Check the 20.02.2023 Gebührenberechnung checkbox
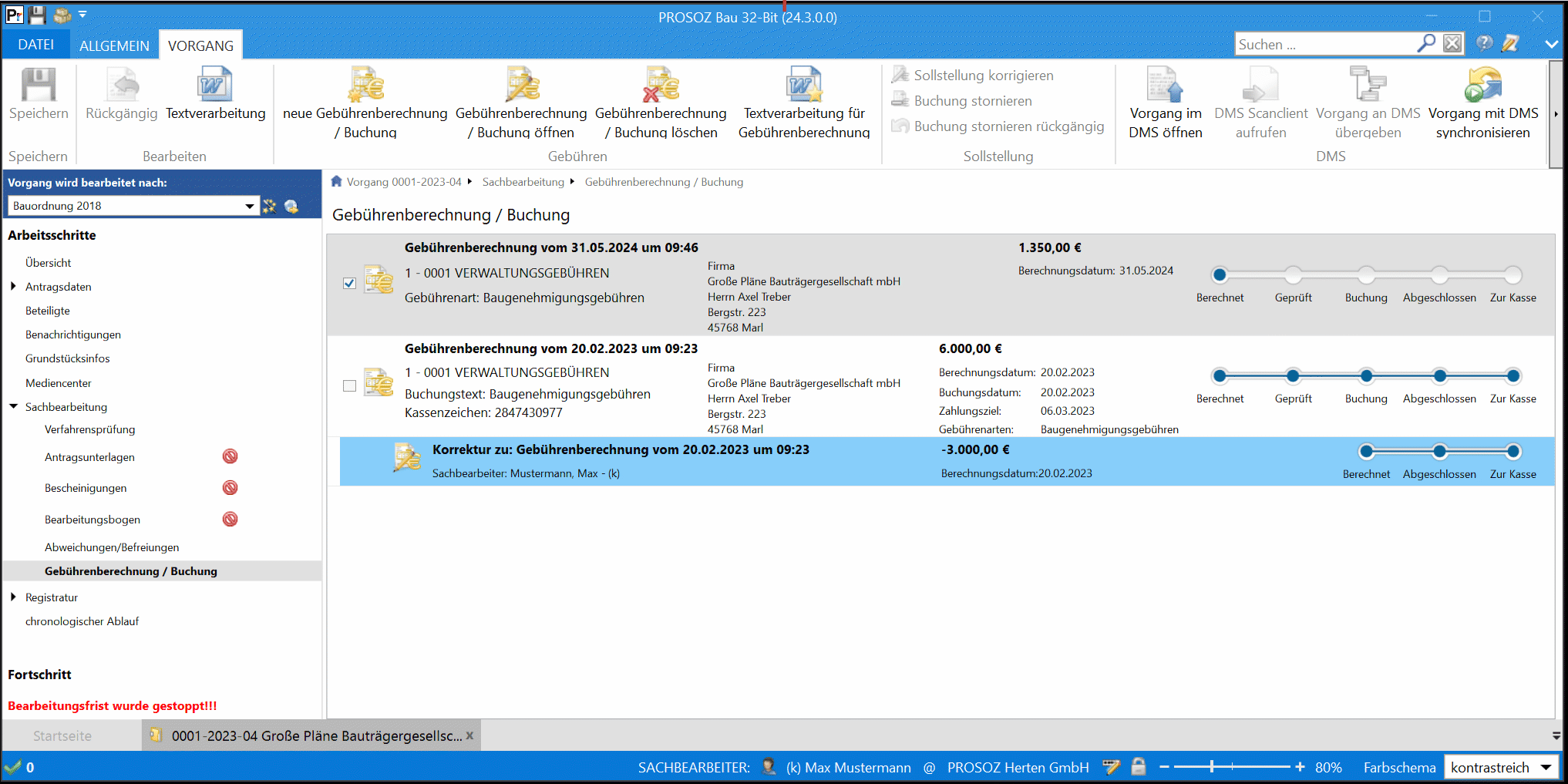The height and width of the screenshot is (784, 1568). 349,385
